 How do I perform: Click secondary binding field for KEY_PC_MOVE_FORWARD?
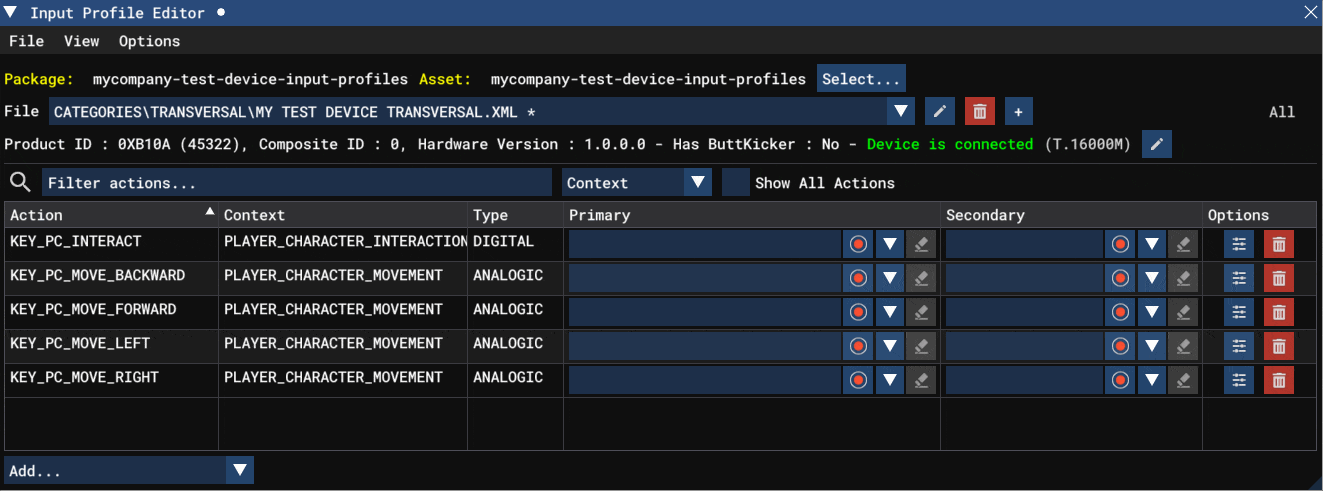(1024, 312)
